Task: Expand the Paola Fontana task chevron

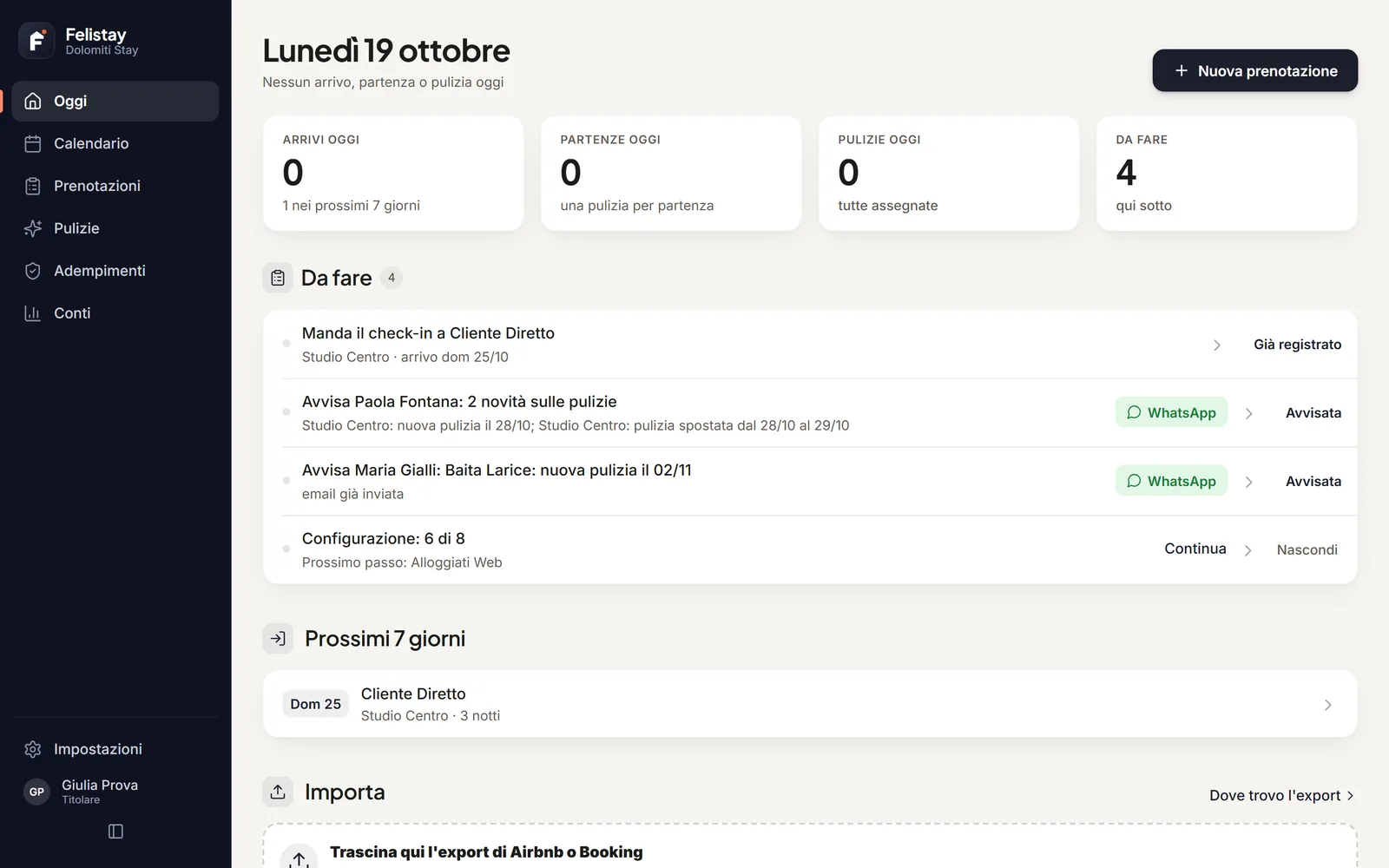Action: pyautogui.click(x=1249, y=414)
